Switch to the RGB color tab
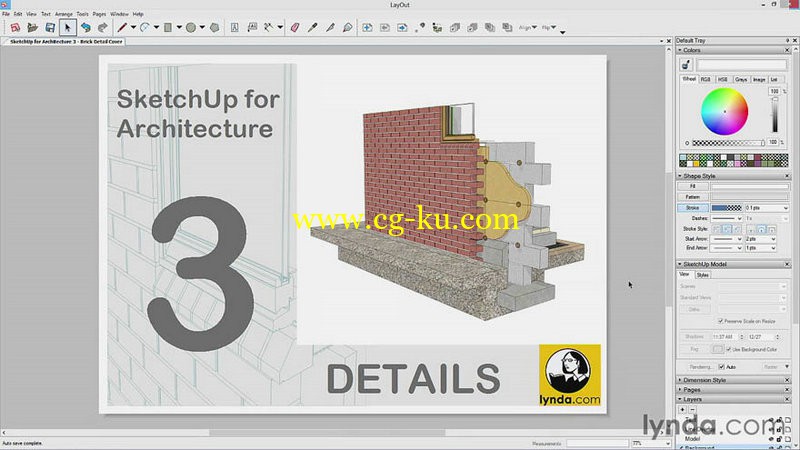Viewport: 800px width, 450px height. [706, 80]
